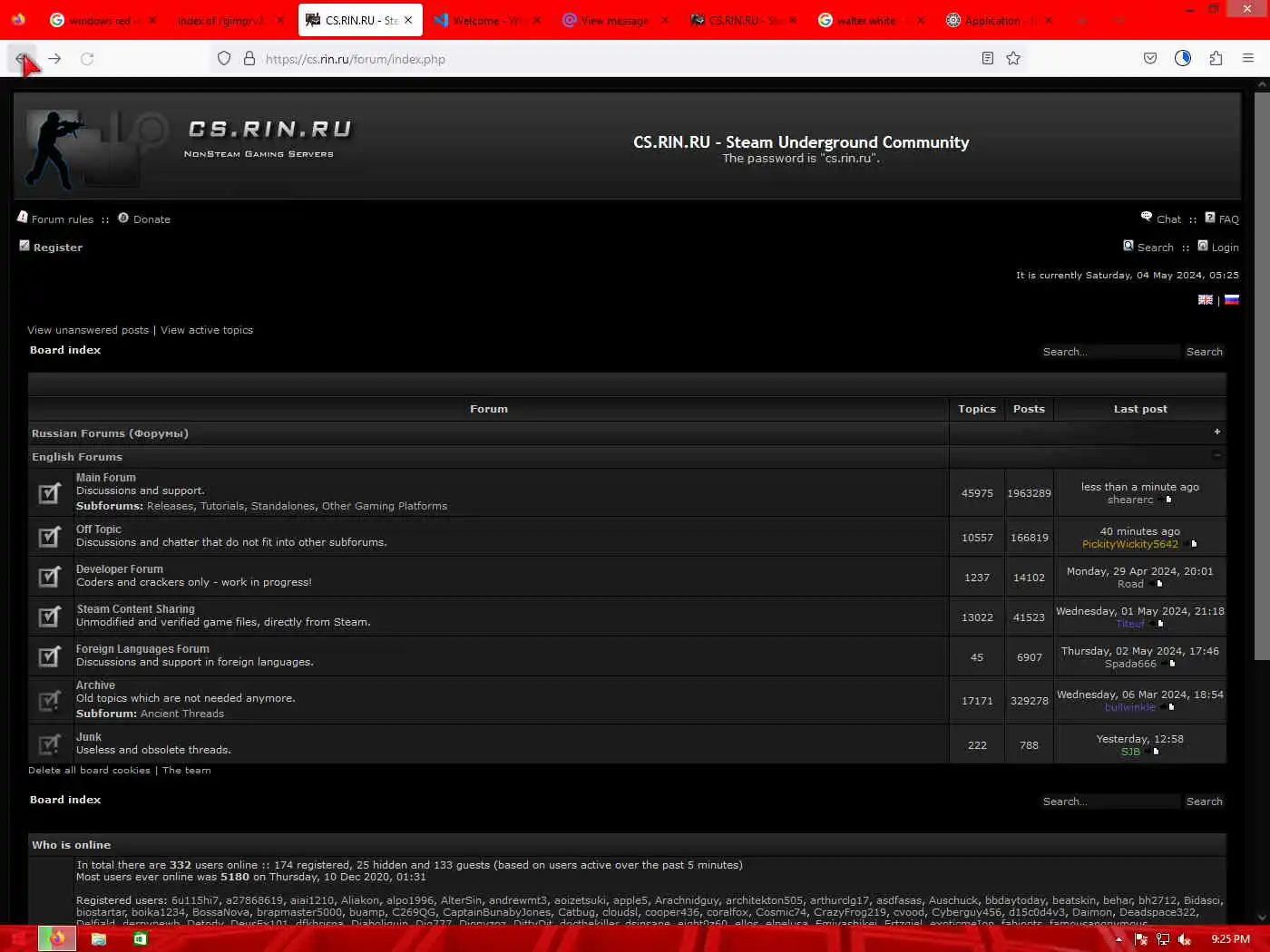Screen dimensions: 1270x952
Task: Click the volume icon in system tray
Action: [1184, 939]
